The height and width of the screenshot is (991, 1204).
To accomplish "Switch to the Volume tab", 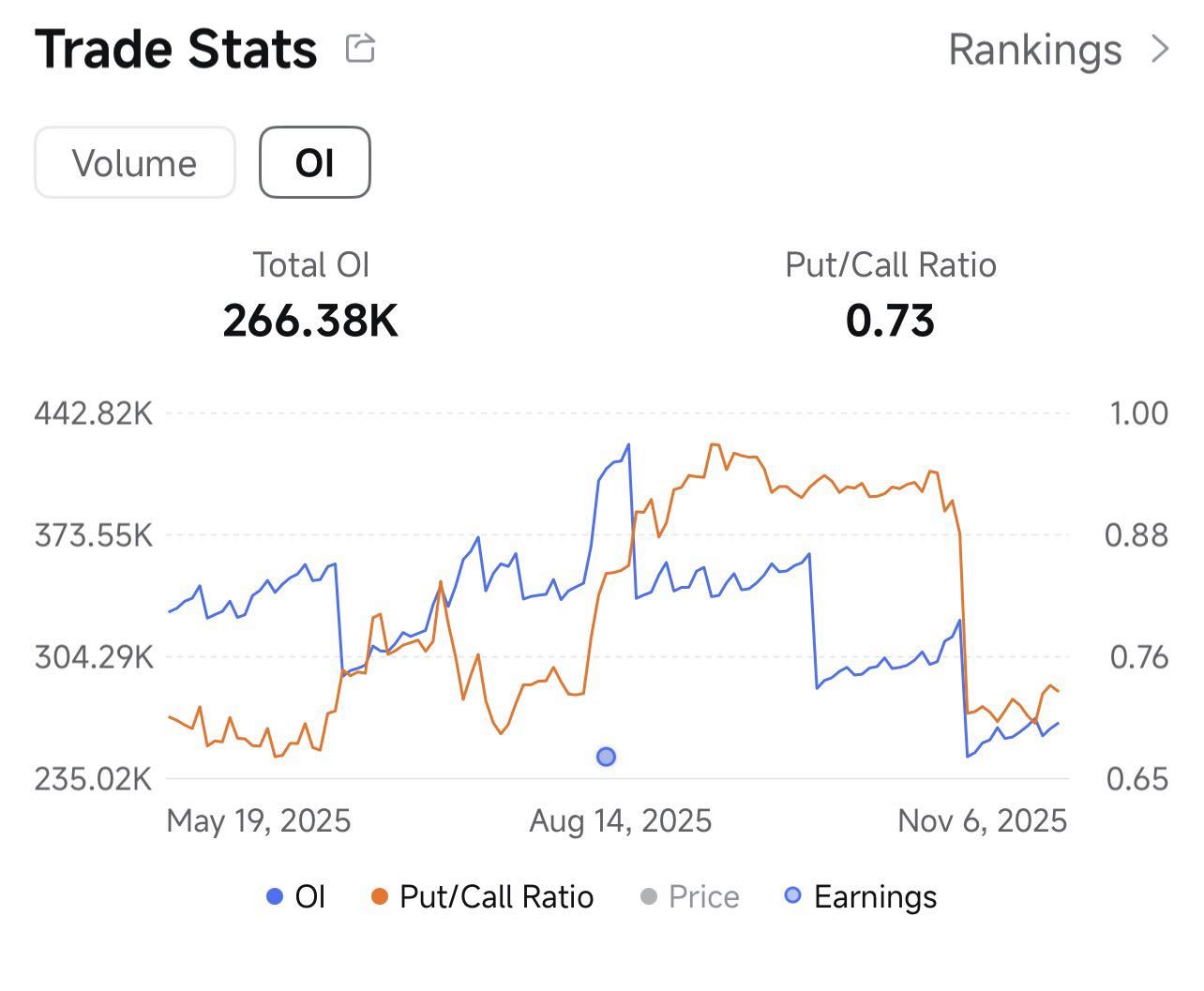I will (x=135, y=162).
